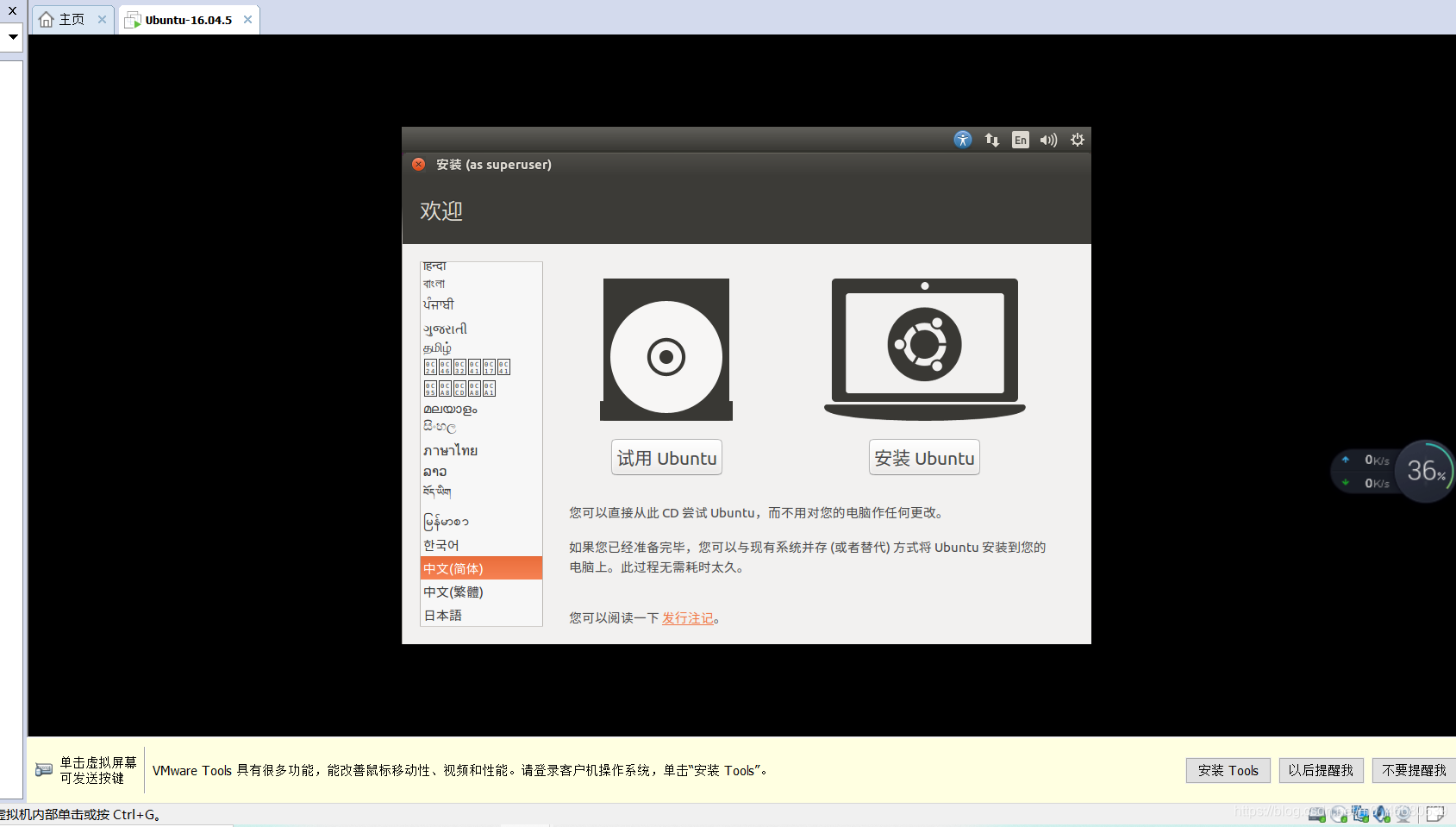Viewport: 1456px width, 827px height.
Task: Open the VMware message log icon
Action: [1435, 813]
